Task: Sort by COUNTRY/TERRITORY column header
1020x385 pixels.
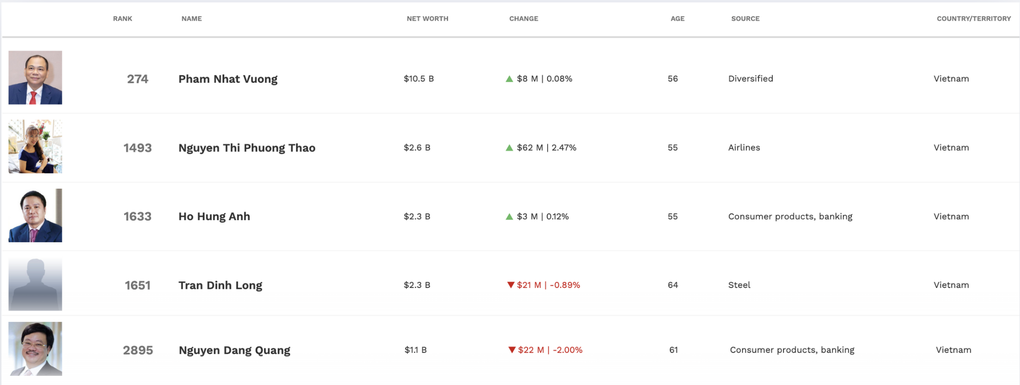Action: point(974,19)
